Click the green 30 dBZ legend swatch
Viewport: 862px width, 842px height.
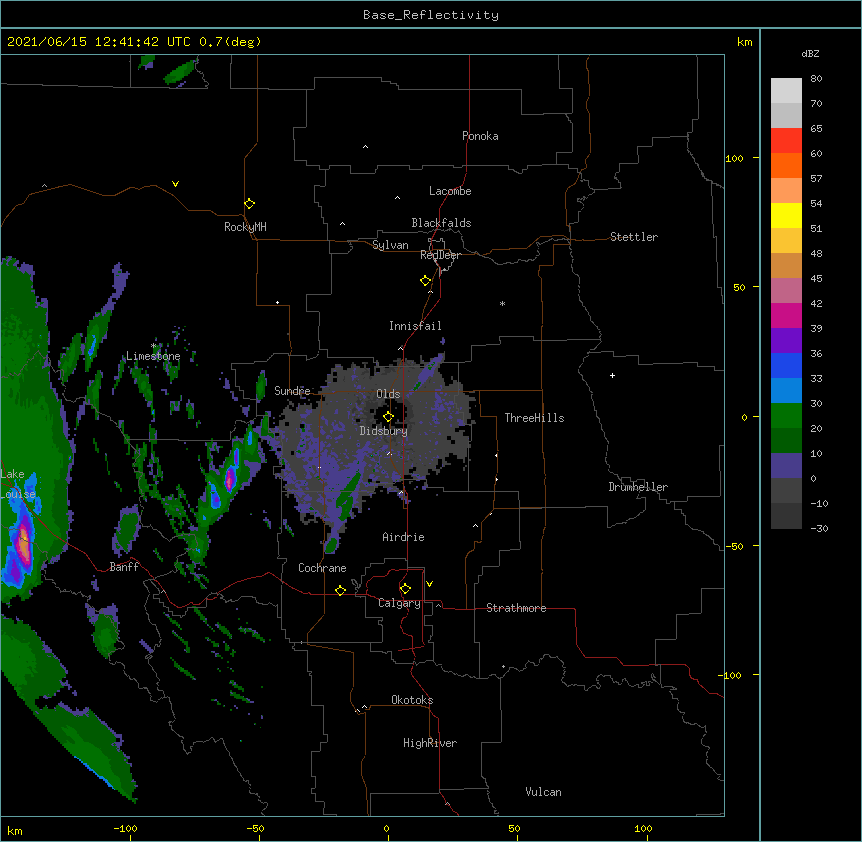(786, 416)
